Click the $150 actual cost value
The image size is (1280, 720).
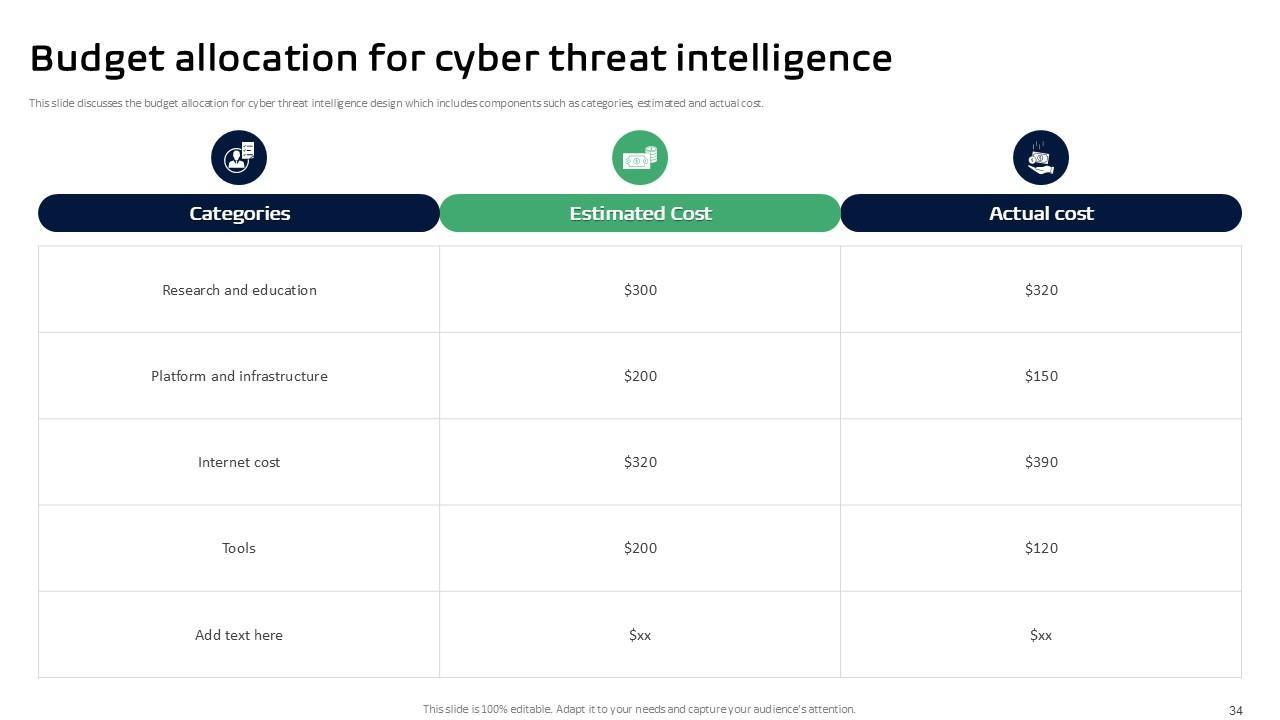(x=1041, y=376)
